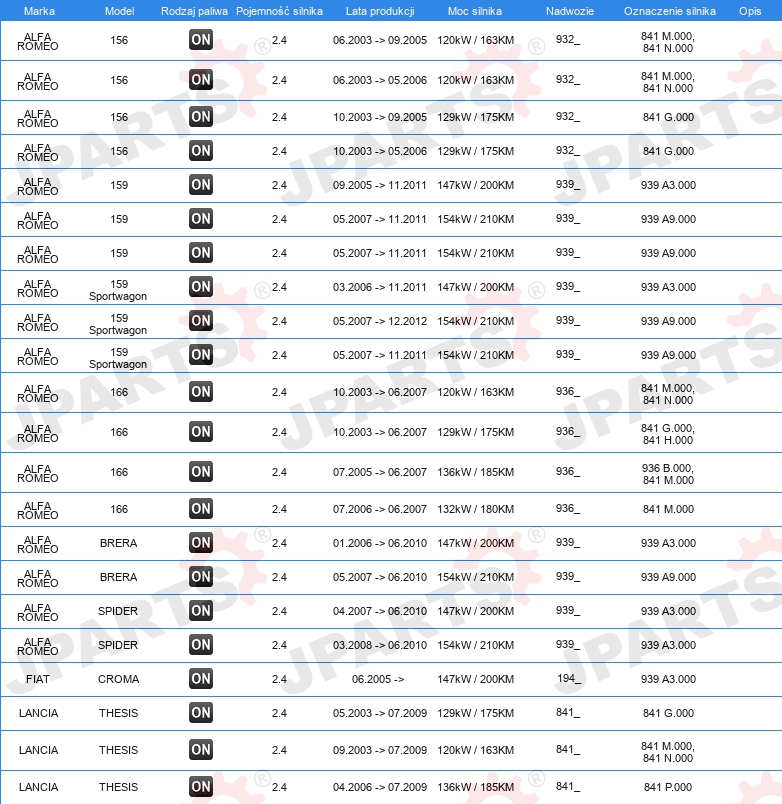Select the 07.2006 -> 06.2007 date cell
782x804 pixels.
point(379,509)
